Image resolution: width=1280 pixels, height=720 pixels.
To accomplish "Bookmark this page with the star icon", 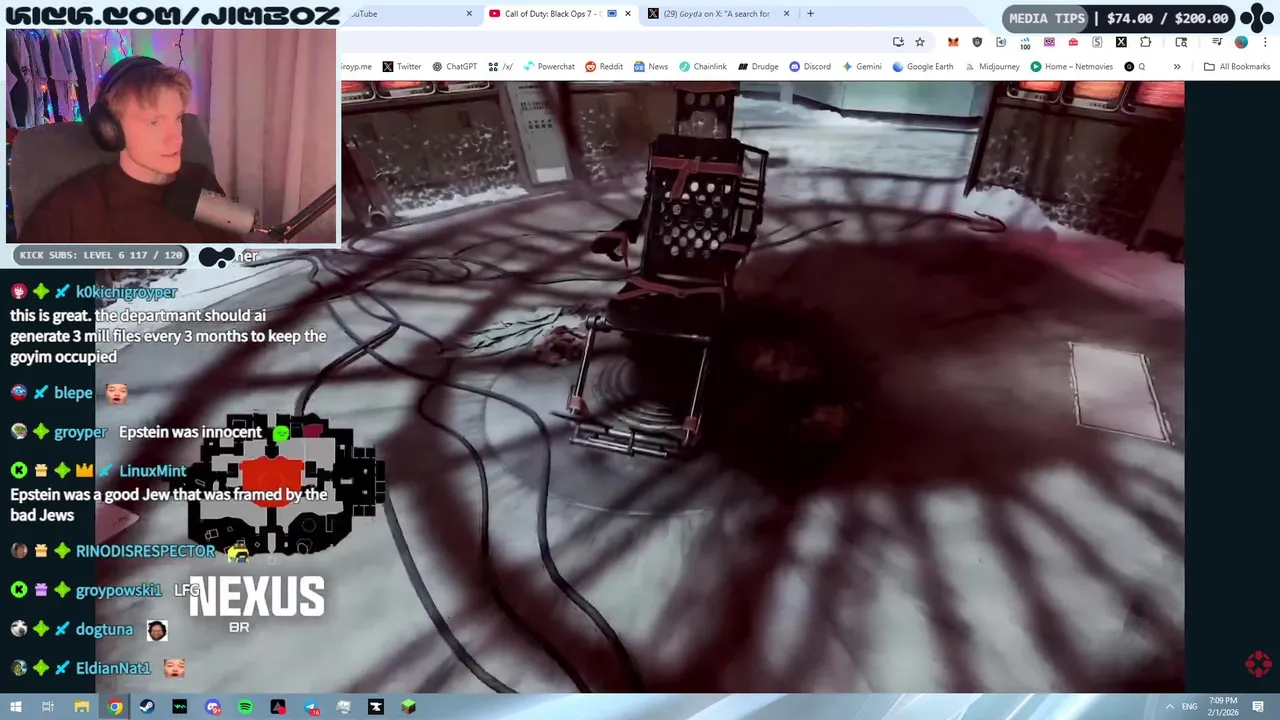I will 920,42.
